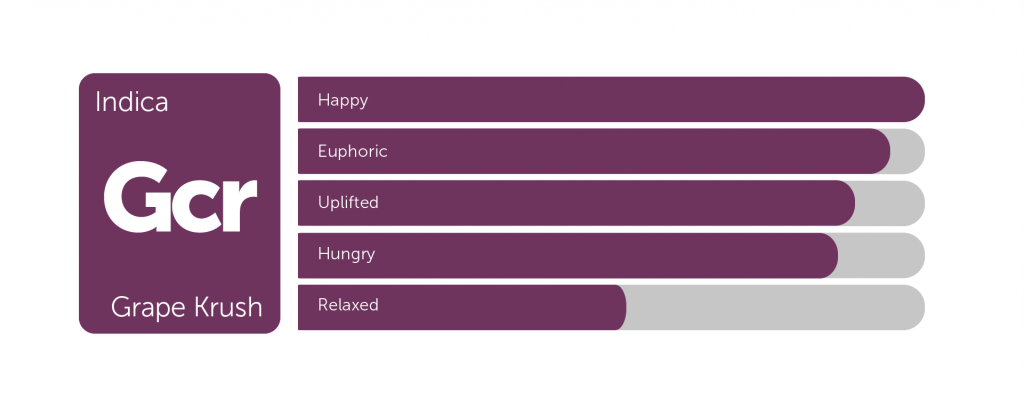Click the Euphoric bar label
1024x407 pixels.
(353, 152)
